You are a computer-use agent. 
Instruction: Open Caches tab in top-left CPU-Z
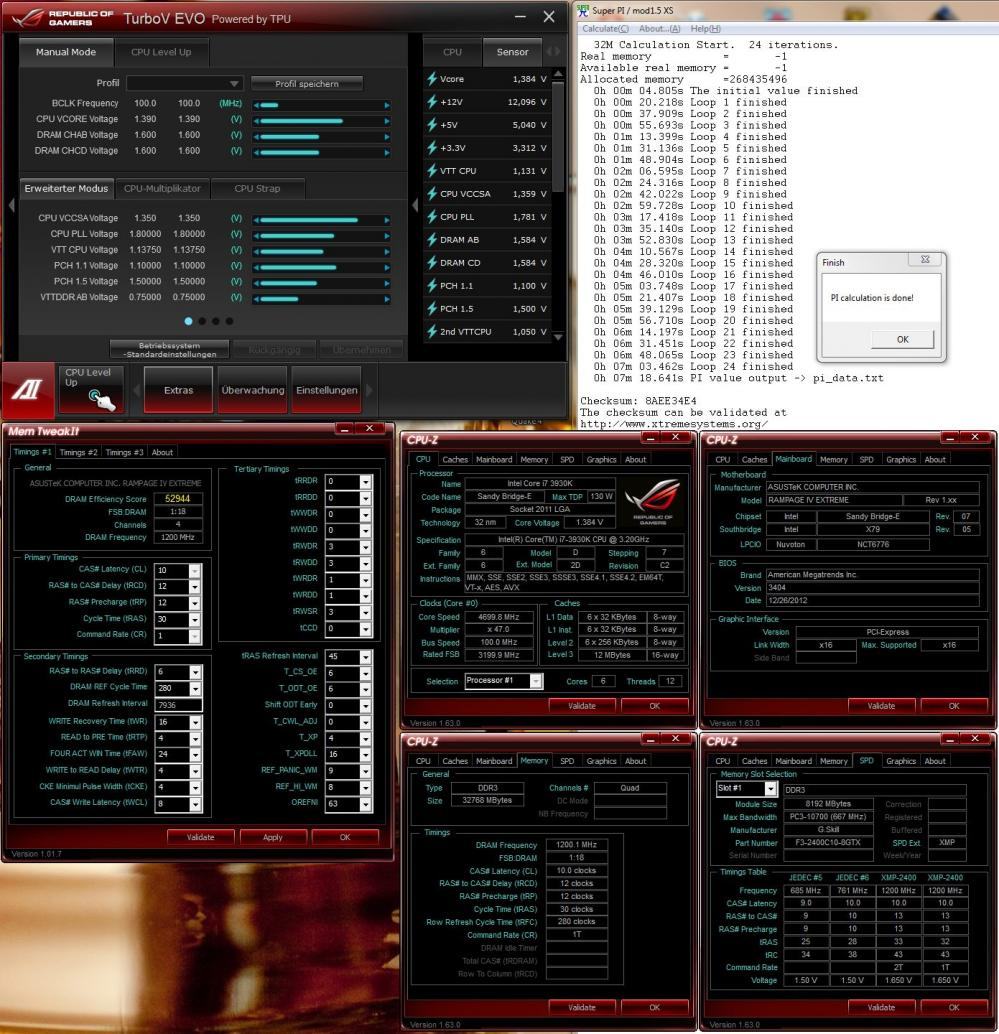tap(455, 460)
